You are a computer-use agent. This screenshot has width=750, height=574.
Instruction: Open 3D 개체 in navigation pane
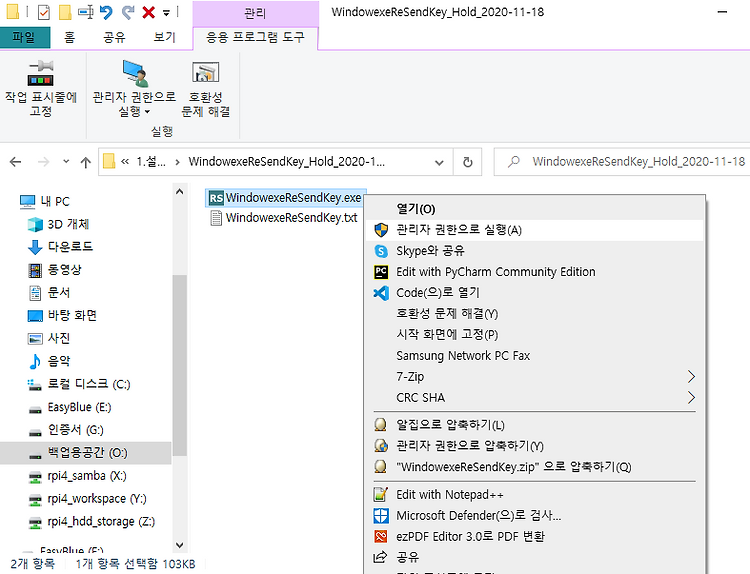point(58,224)
